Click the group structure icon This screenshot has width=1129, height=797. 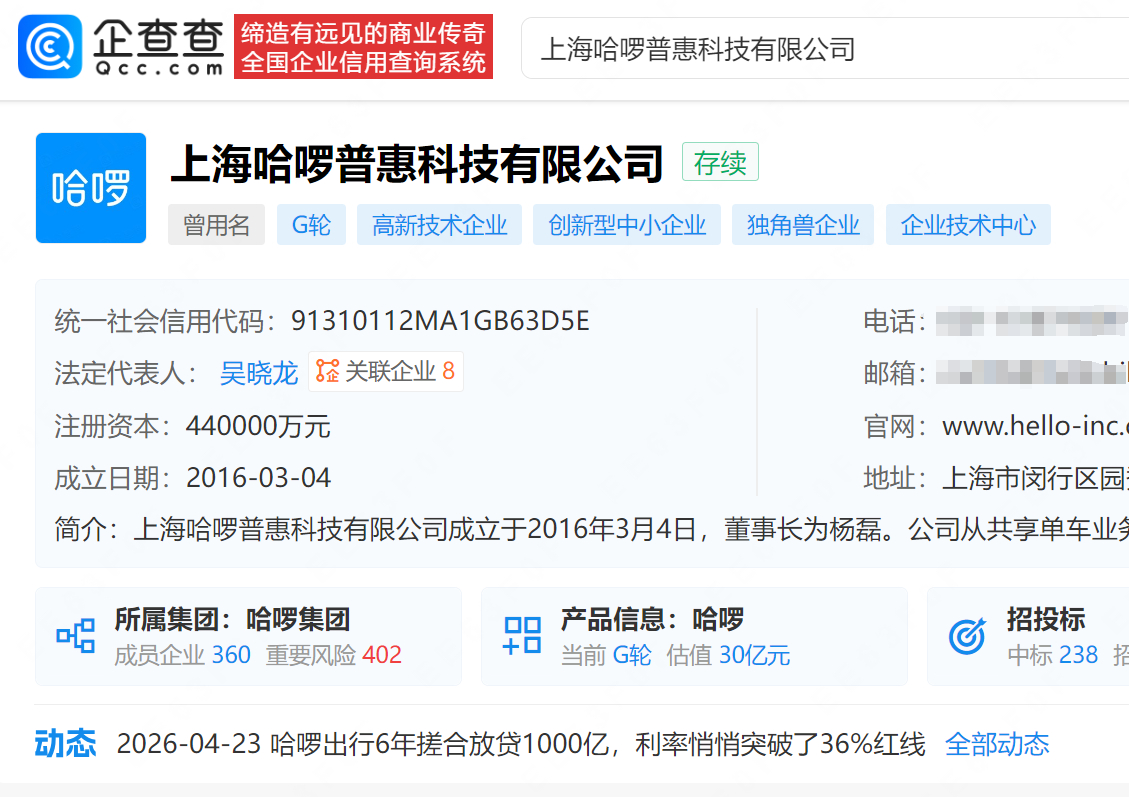coord(76,636)
